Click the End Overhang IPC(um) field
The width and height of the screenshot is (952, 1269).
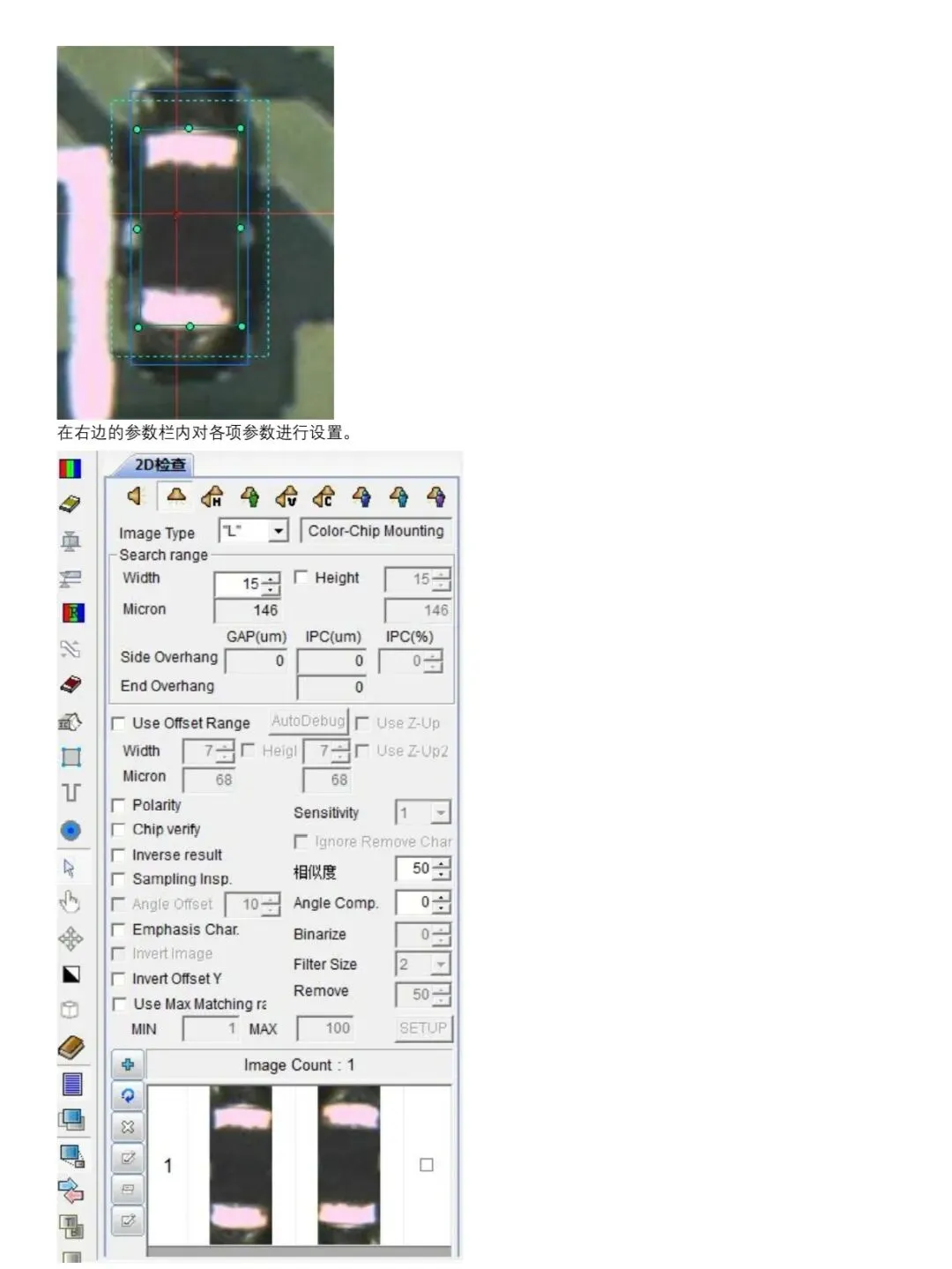tap(331, 687)
